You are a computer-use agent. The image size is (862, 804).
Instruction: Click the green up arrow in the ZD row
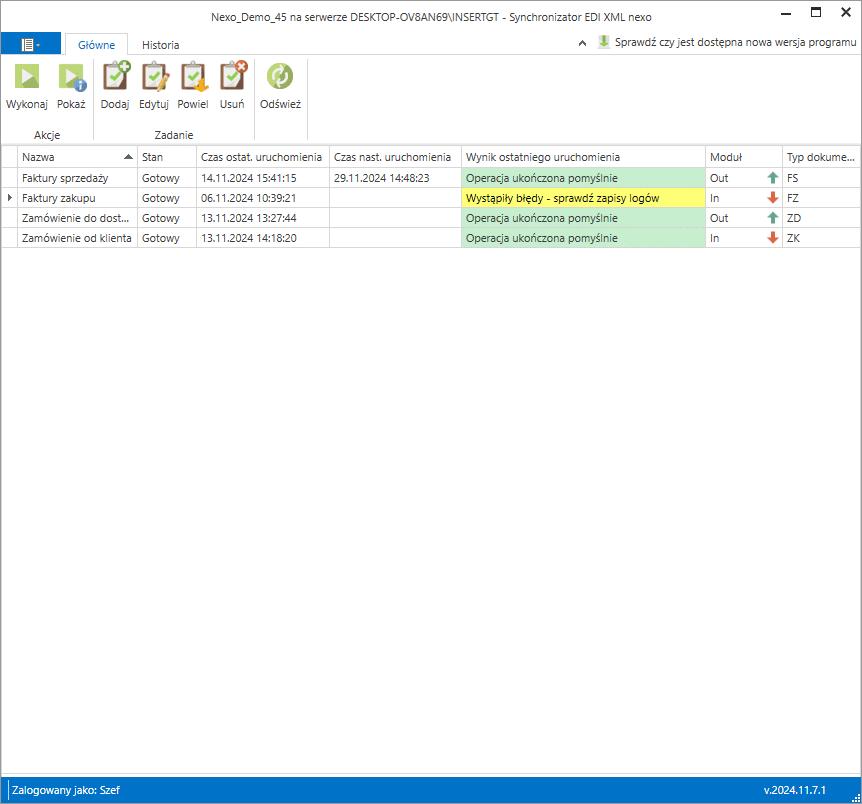click(772, 218)
